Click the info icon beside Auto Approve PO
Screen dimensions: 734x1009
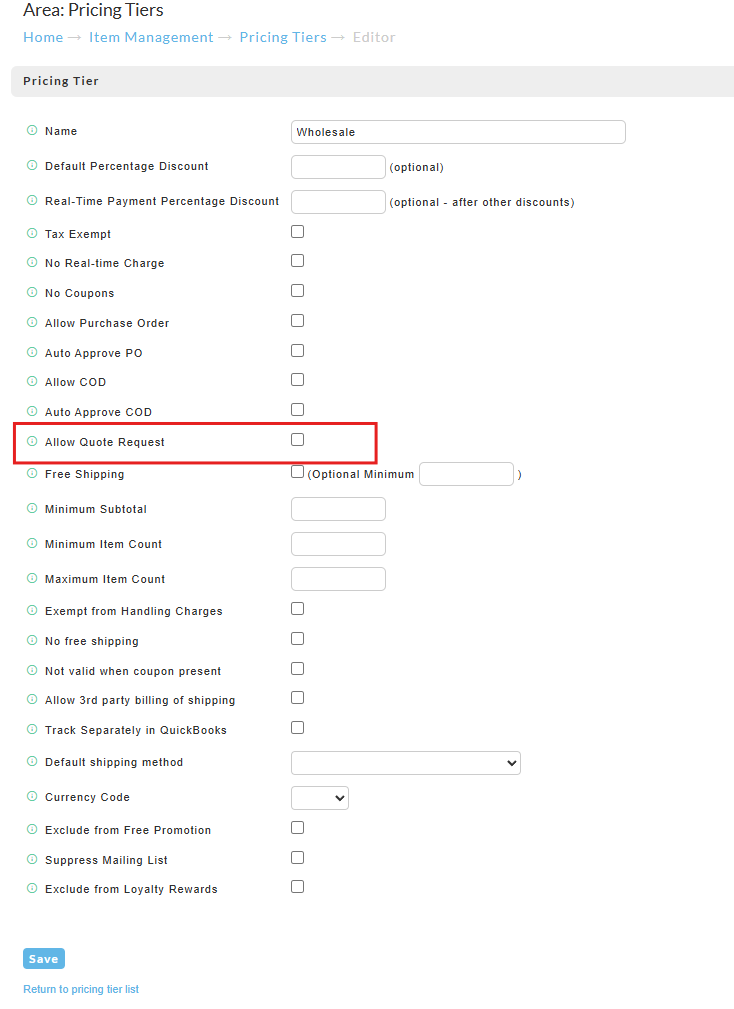pyautogui.click(x=32, y=352)
